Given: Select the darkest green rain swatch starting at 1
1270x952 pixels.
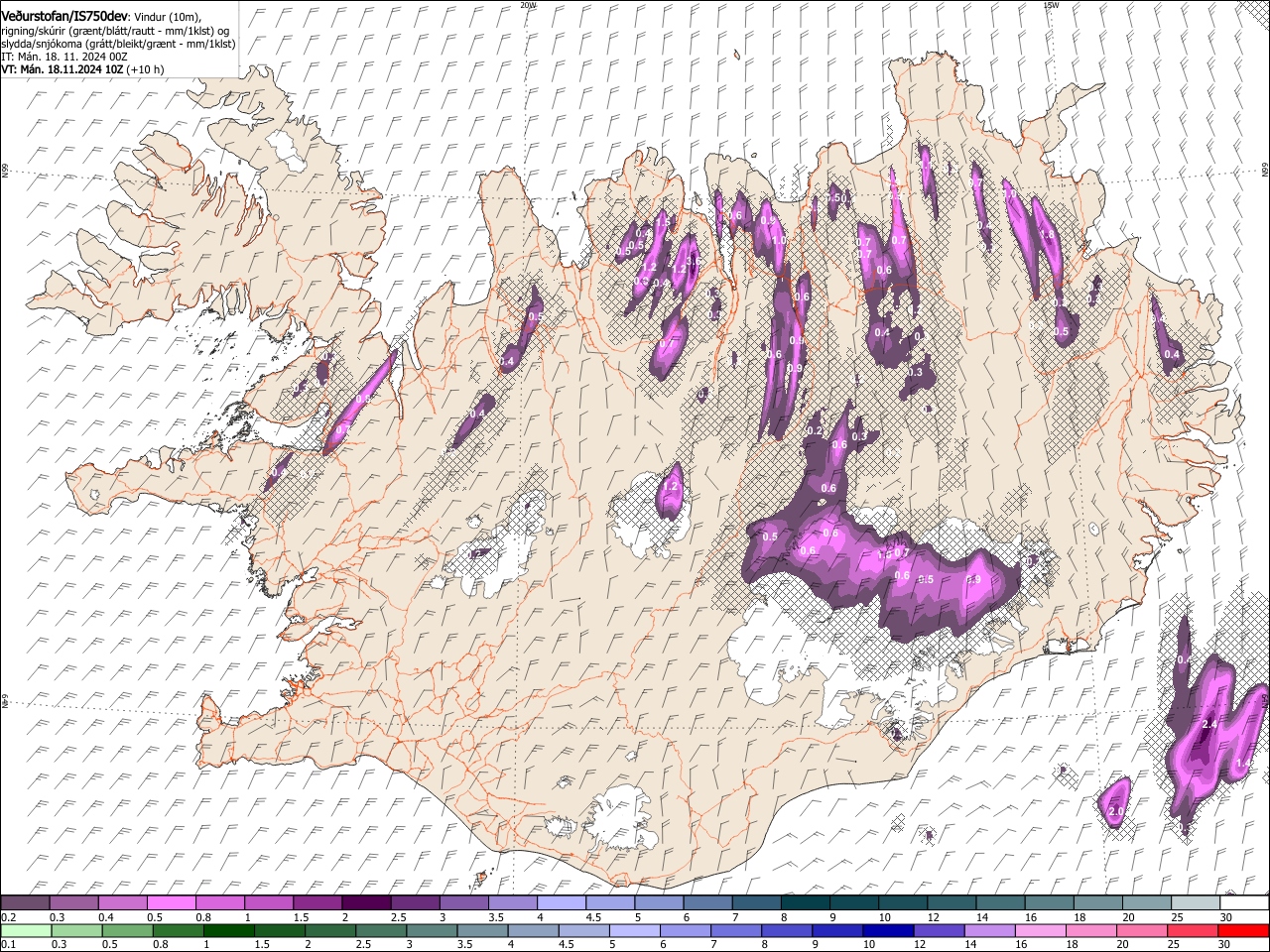Looking at the screenshot, I should [229, 930].
